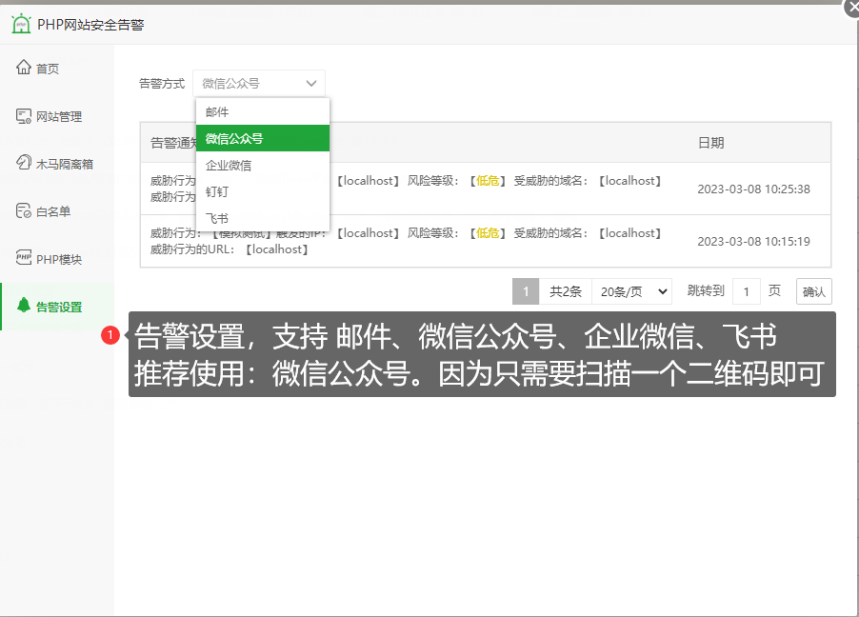Viewport: 859px width, 617px height.
Task: Click the PHP网站安全告警 logo icon
Action: pyautogui.click(x=21, y=24)
